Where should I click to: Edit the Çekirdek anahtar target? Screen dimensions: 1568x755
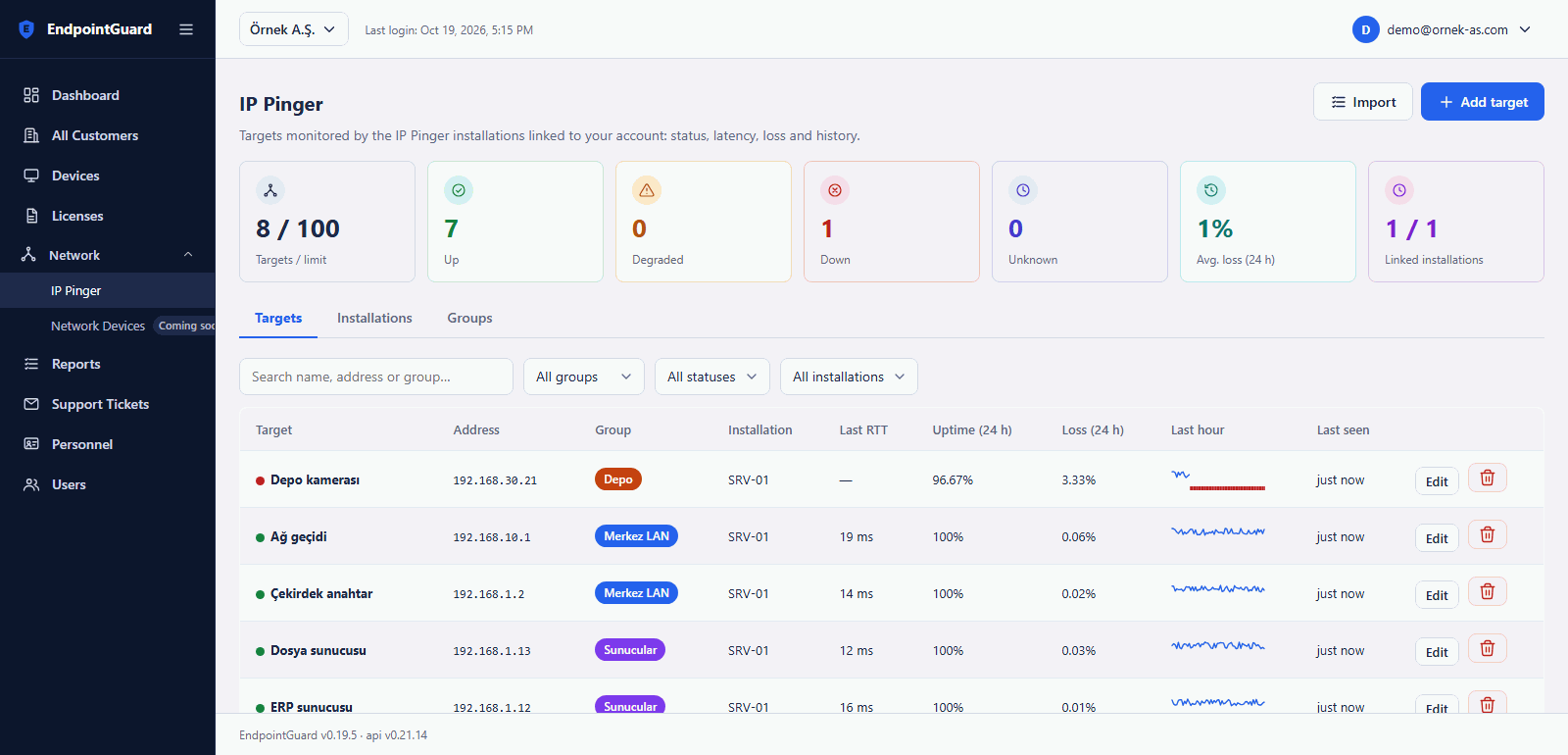(x=1437, y=595)
